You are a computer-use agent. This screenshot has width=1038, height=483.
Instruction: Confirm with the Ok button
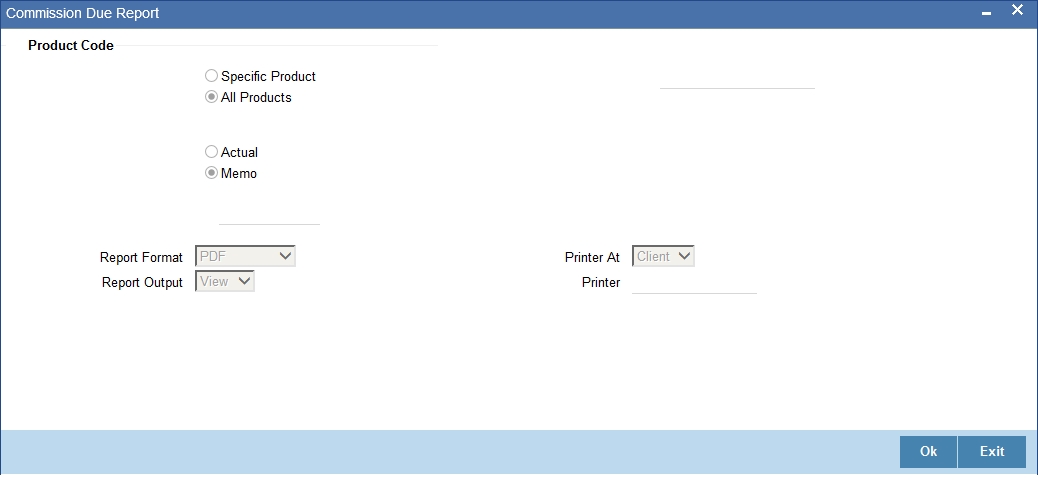pyautogui.click(x=928, y=451)
